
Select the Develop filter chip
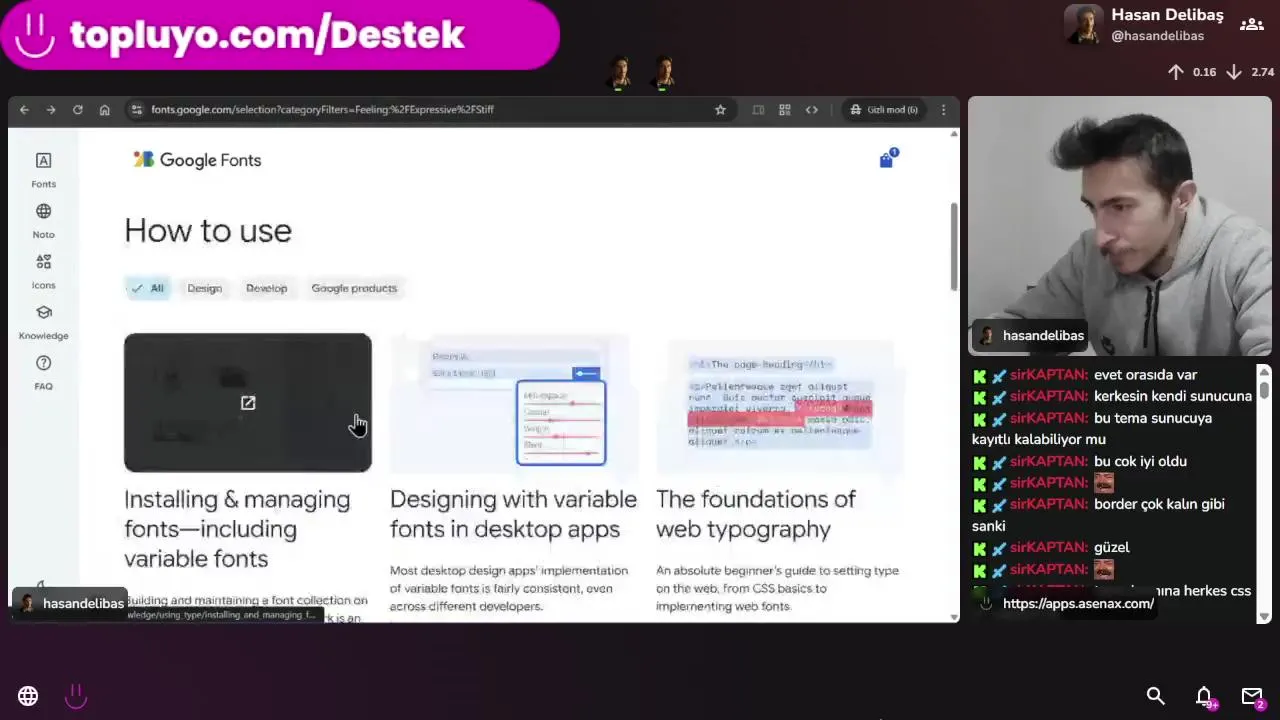[266, 288]
